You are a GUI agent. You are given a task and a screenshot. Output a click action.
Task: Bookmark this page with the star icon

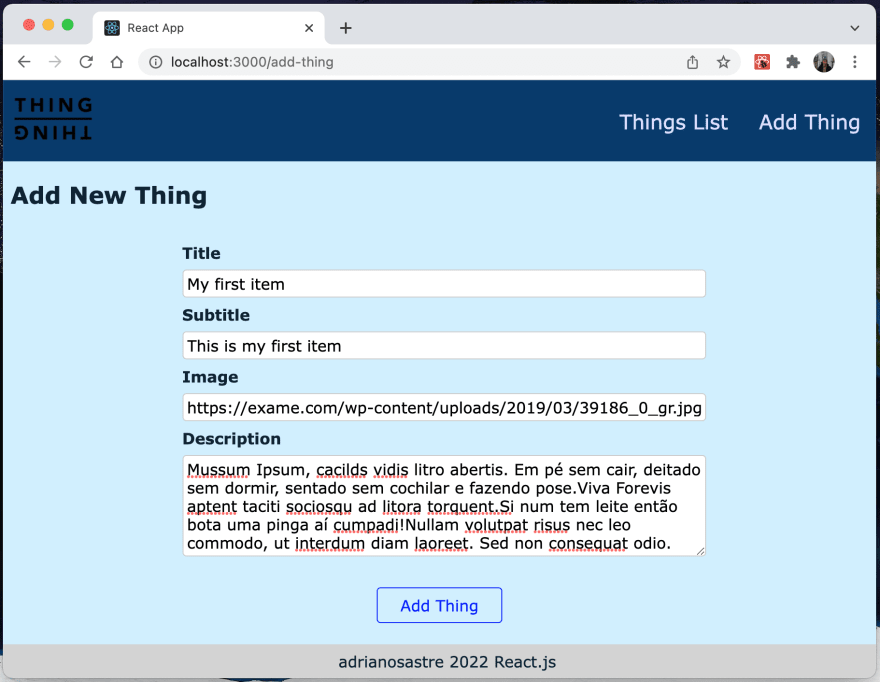pyautogui.click(x=723, y=62)
